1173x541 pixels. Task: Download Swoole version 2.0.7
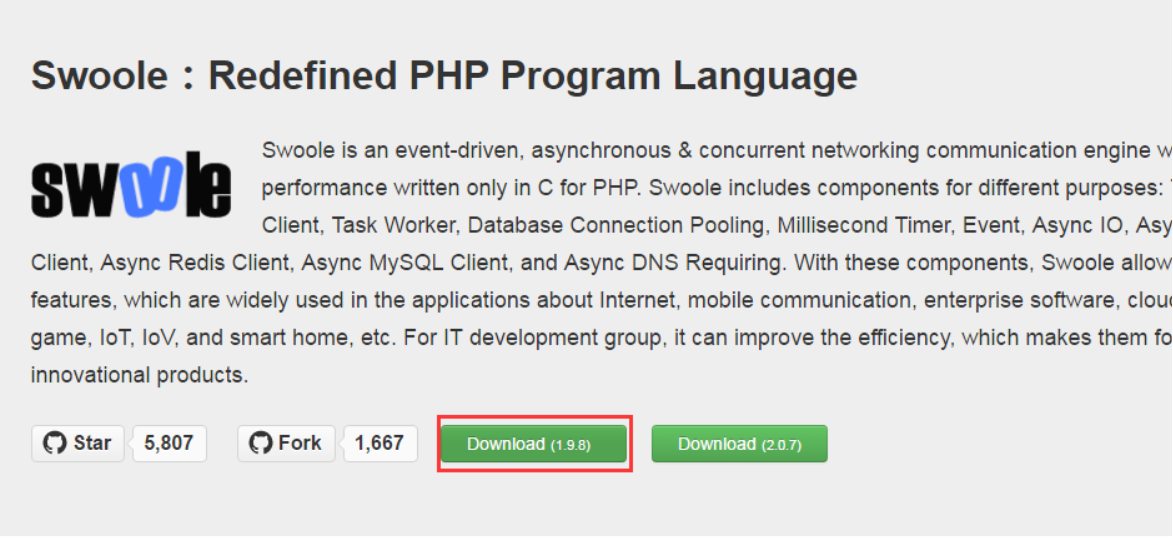[739, 444]
